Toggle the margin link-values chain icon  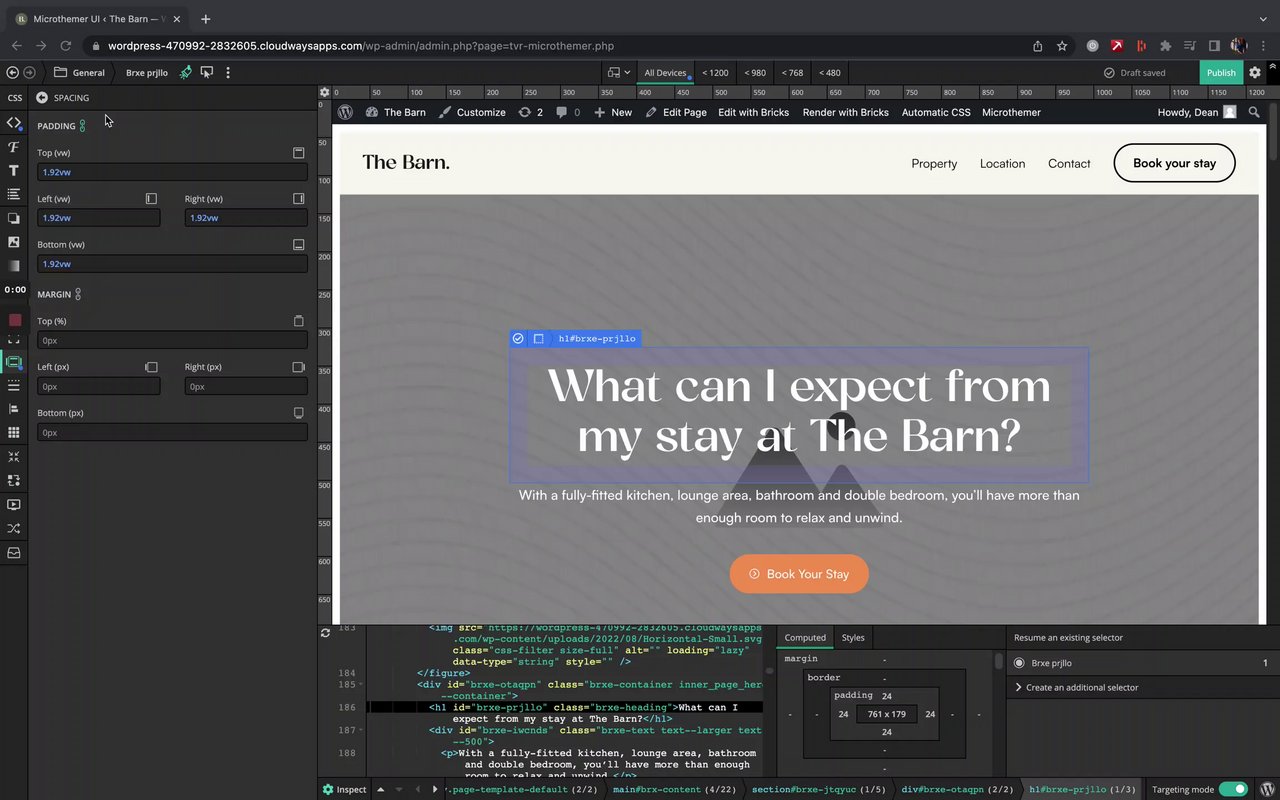(78, 294)
